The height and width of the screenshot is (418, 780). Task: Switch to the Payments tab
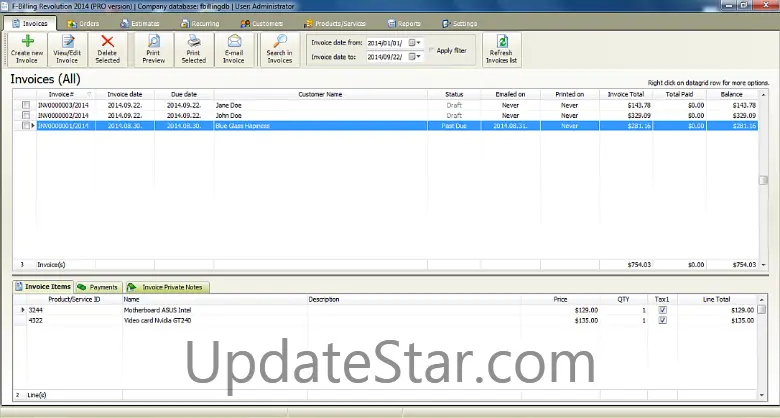(98, 287)
